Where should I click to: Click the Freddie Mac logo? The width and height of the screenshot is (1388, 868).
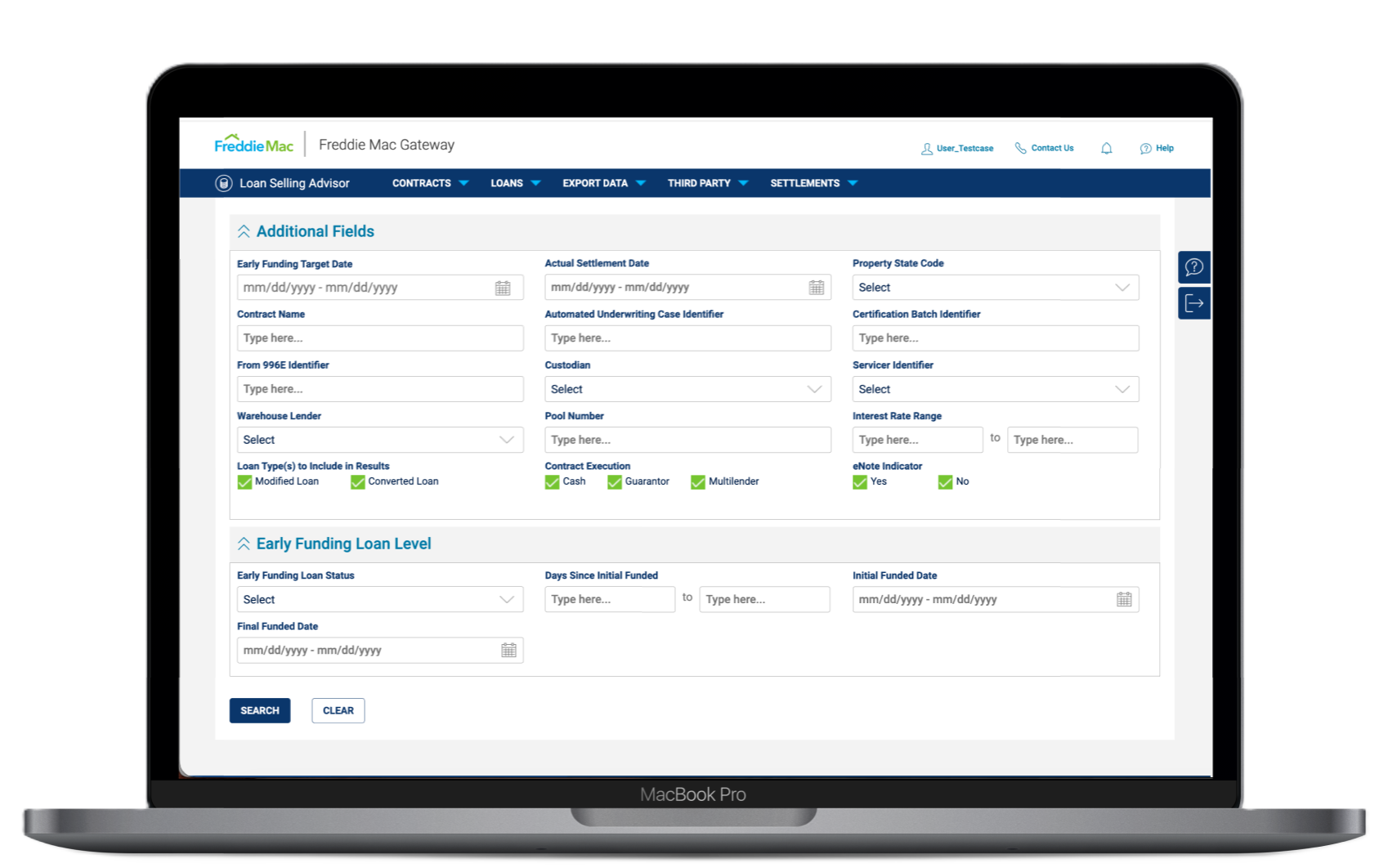click(x=253, y=144)
